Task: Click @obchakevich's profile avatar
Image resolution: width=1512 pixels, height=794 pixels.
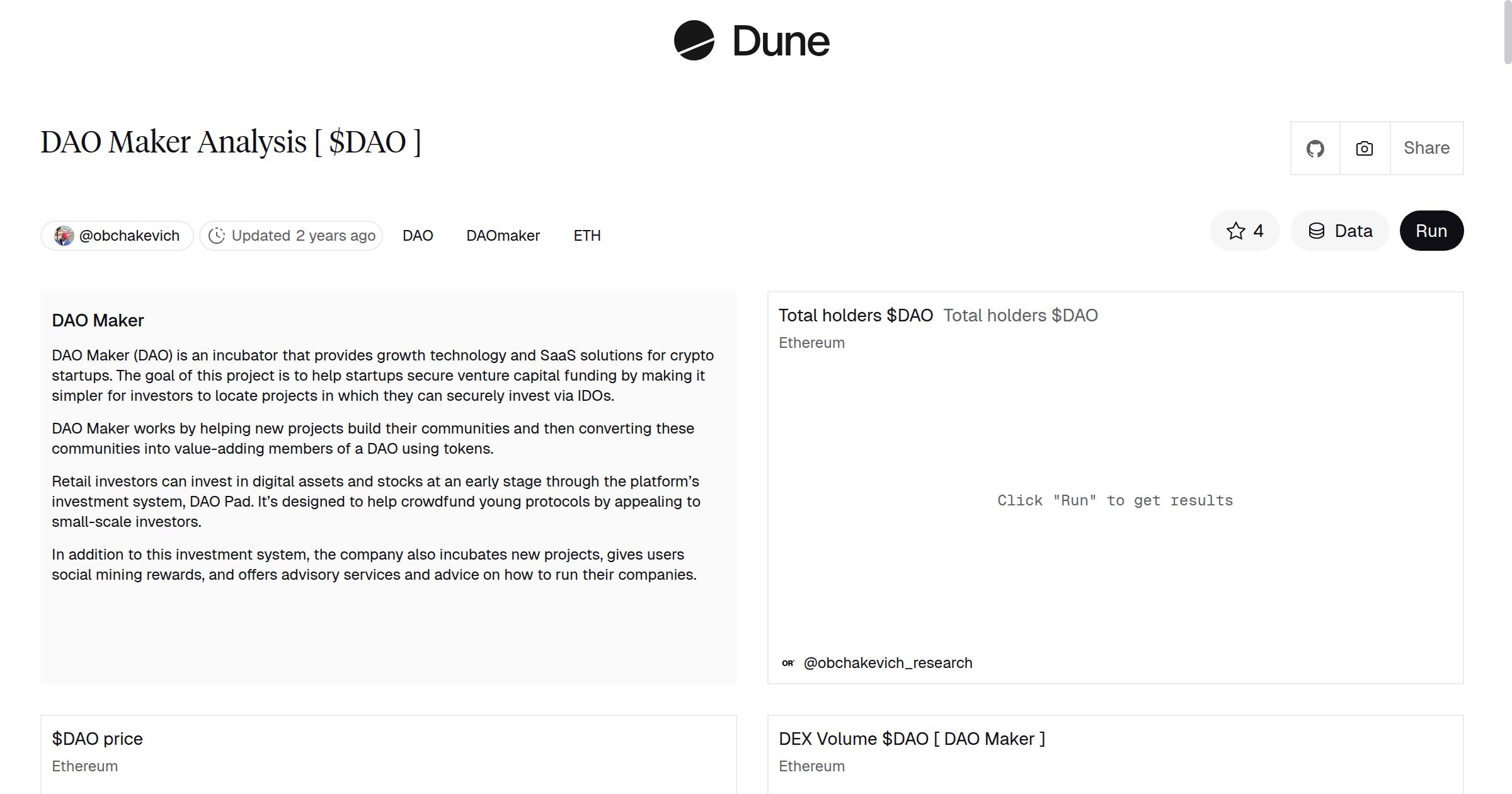Action: click(x=65, y=235)
